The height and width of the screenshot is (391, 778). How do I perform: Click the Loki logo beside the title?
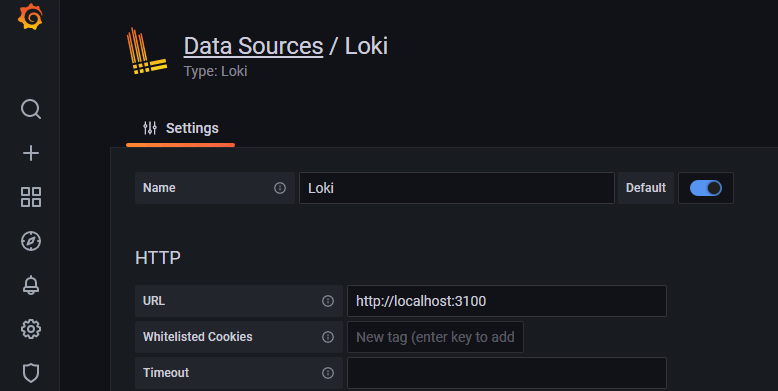146,51
